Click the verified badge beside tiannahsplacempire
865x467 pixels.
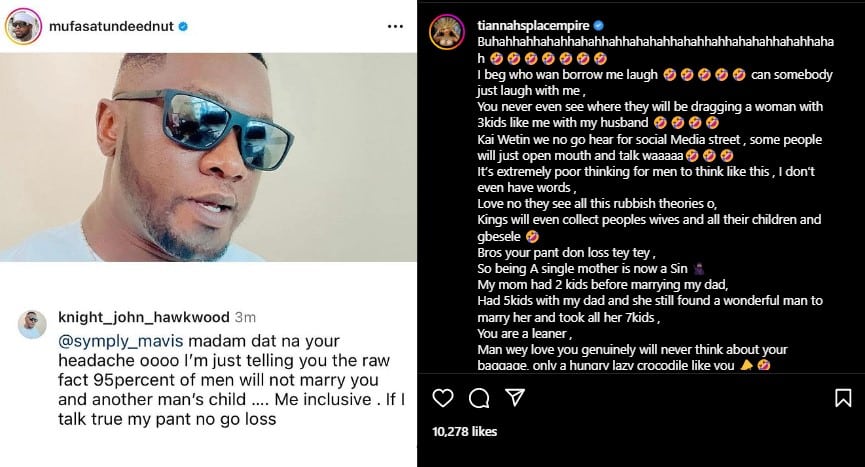(598, 25)
